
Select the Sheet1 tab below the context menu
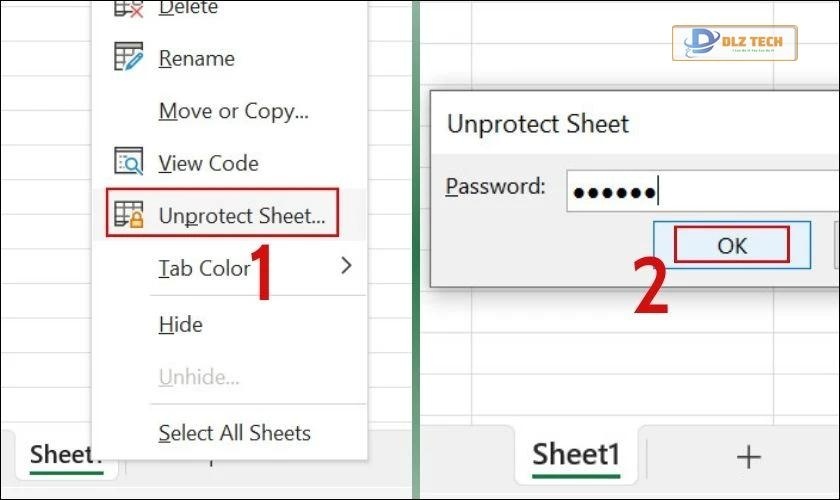tap(66, 455)
